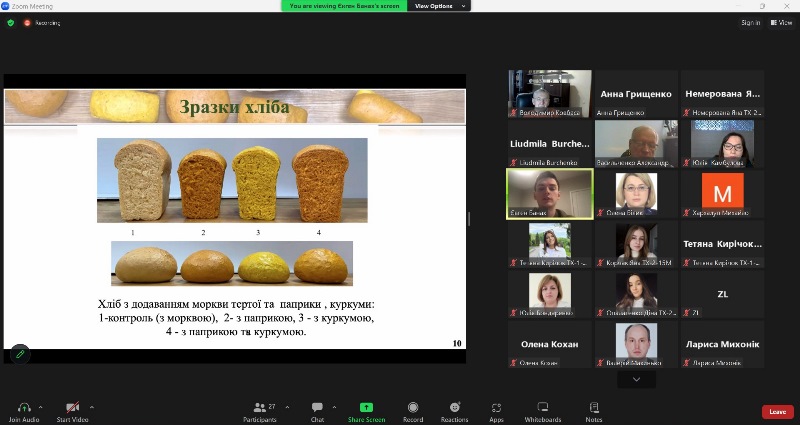Click the green encryption shield icon

click(11, 23)
